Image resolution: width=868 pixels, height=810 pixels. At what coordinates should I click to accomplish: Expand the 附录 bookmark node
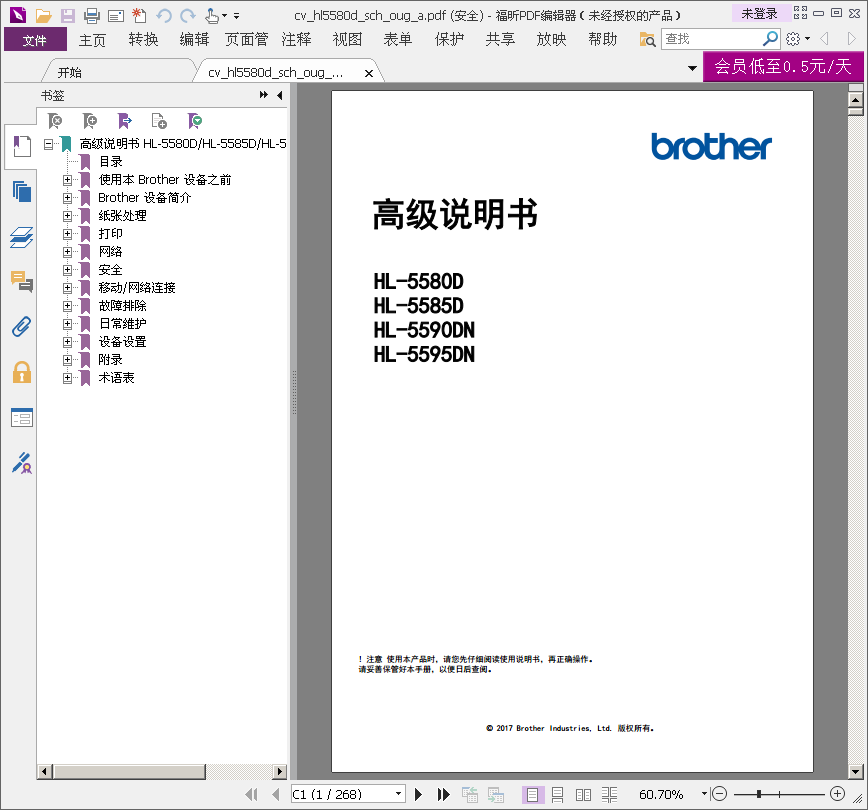point(68,360)
